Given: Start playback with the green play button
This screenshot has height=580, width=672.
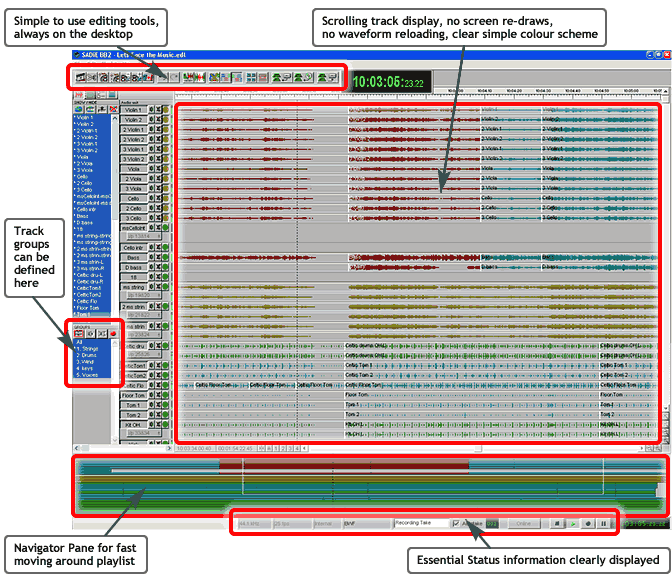Looking at the screenshot, I should (573, 523).
